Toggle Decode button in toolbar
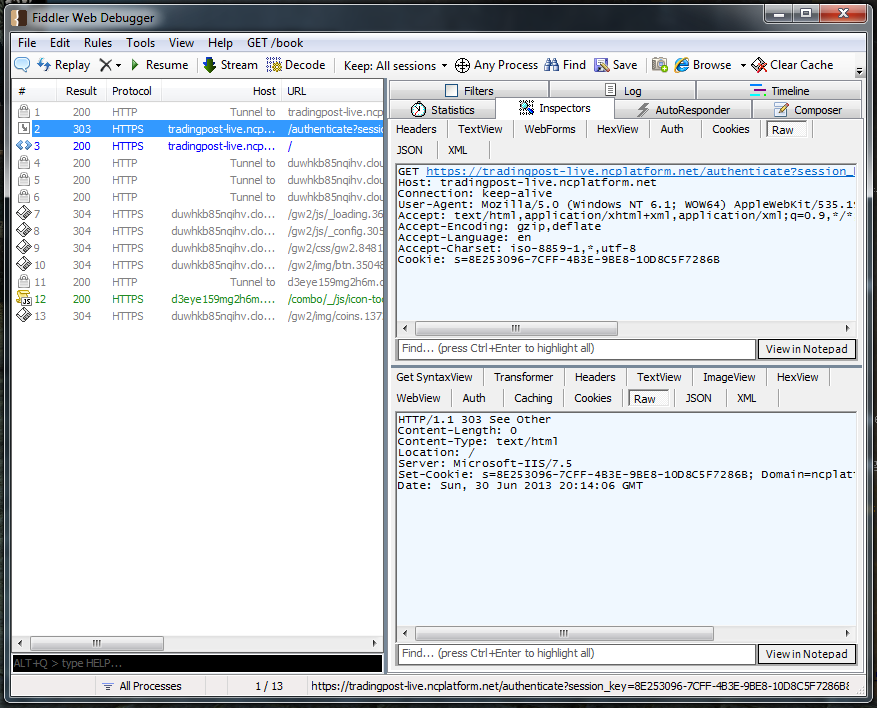This screenshot has width=877, height=708. (296, 65)
